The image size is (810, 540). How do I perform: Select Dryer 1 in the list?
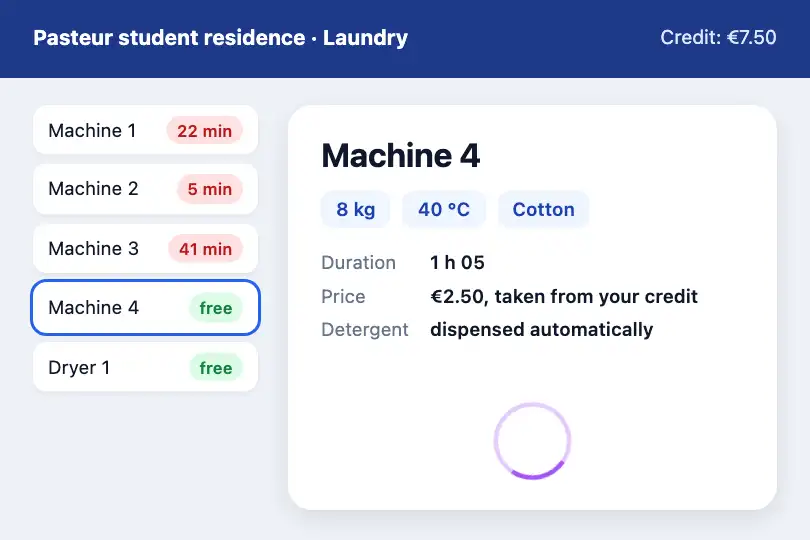145,367
